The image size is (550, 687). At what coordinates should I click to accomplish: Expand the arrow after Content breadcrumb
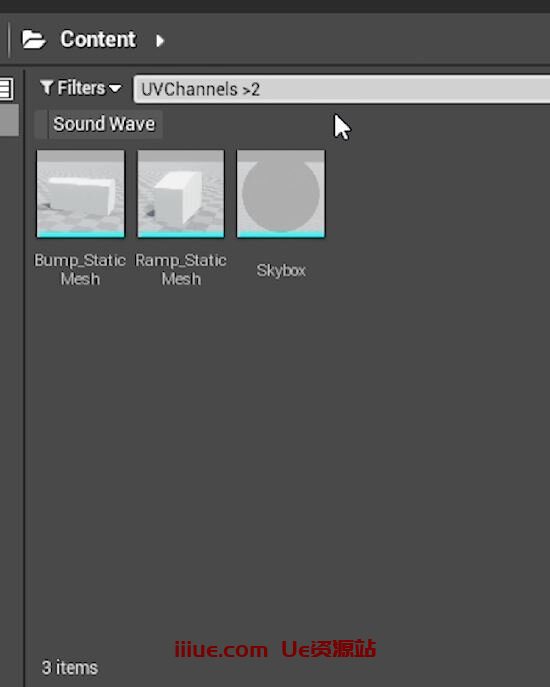pyautogui.click(x=160, y=41)
